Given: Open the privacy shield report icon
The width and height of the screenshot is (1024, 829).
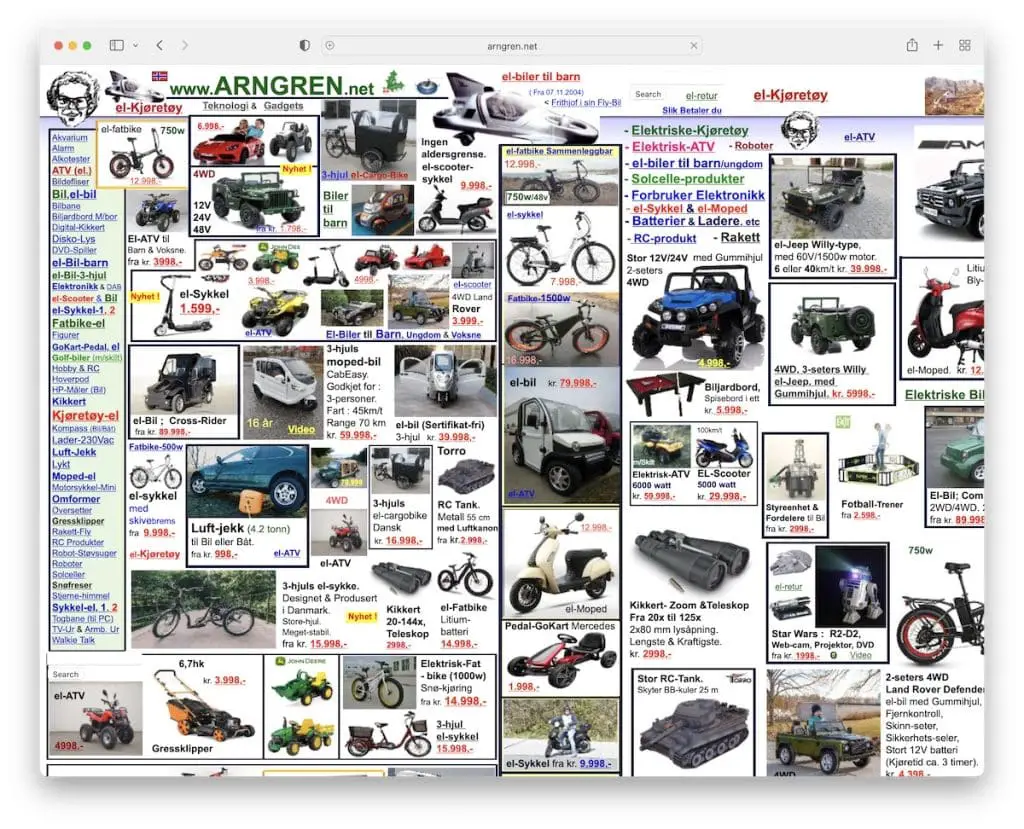Looking at the screenshot, I should click(304, 45).
